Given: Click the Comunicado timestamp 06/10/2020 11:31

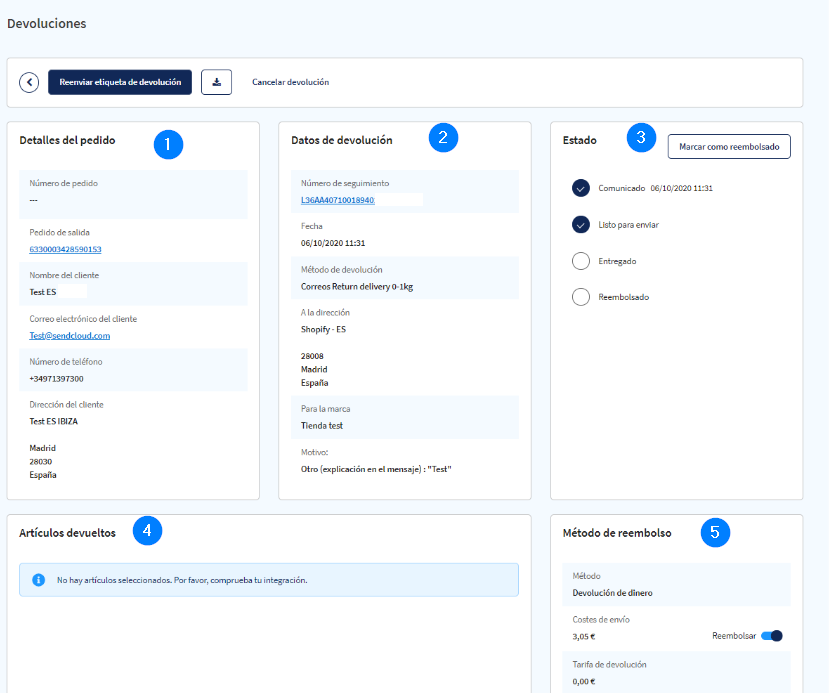Looking at the screenshot, I should [681, 188].
